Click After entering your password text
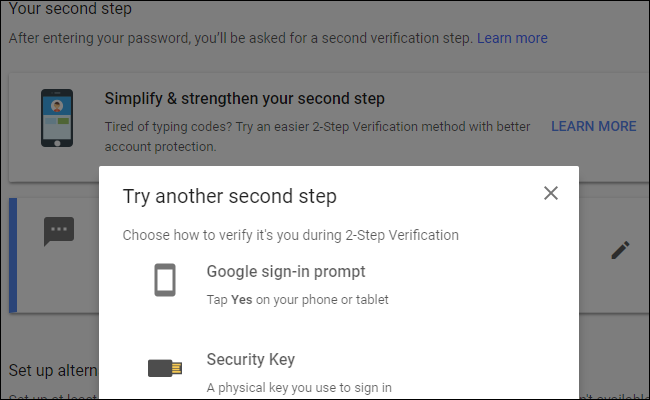The image size is (650, 400). (241, 38)
